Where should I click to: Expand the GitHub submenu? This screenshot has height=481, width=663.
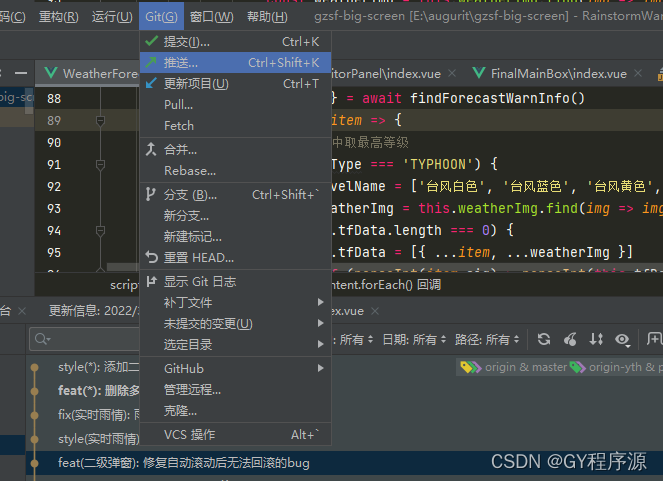(x=236, y=368)
